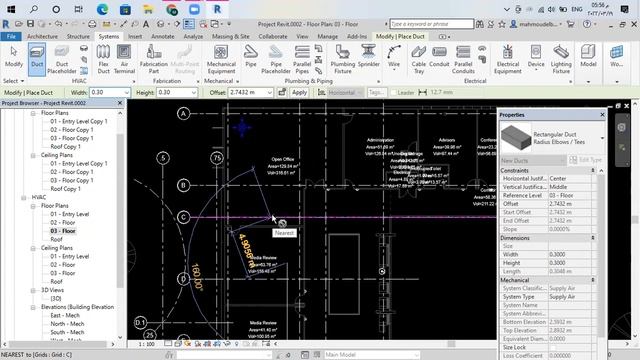Click the keyword search field
The image size is (640, 360).
click(431, 24)
